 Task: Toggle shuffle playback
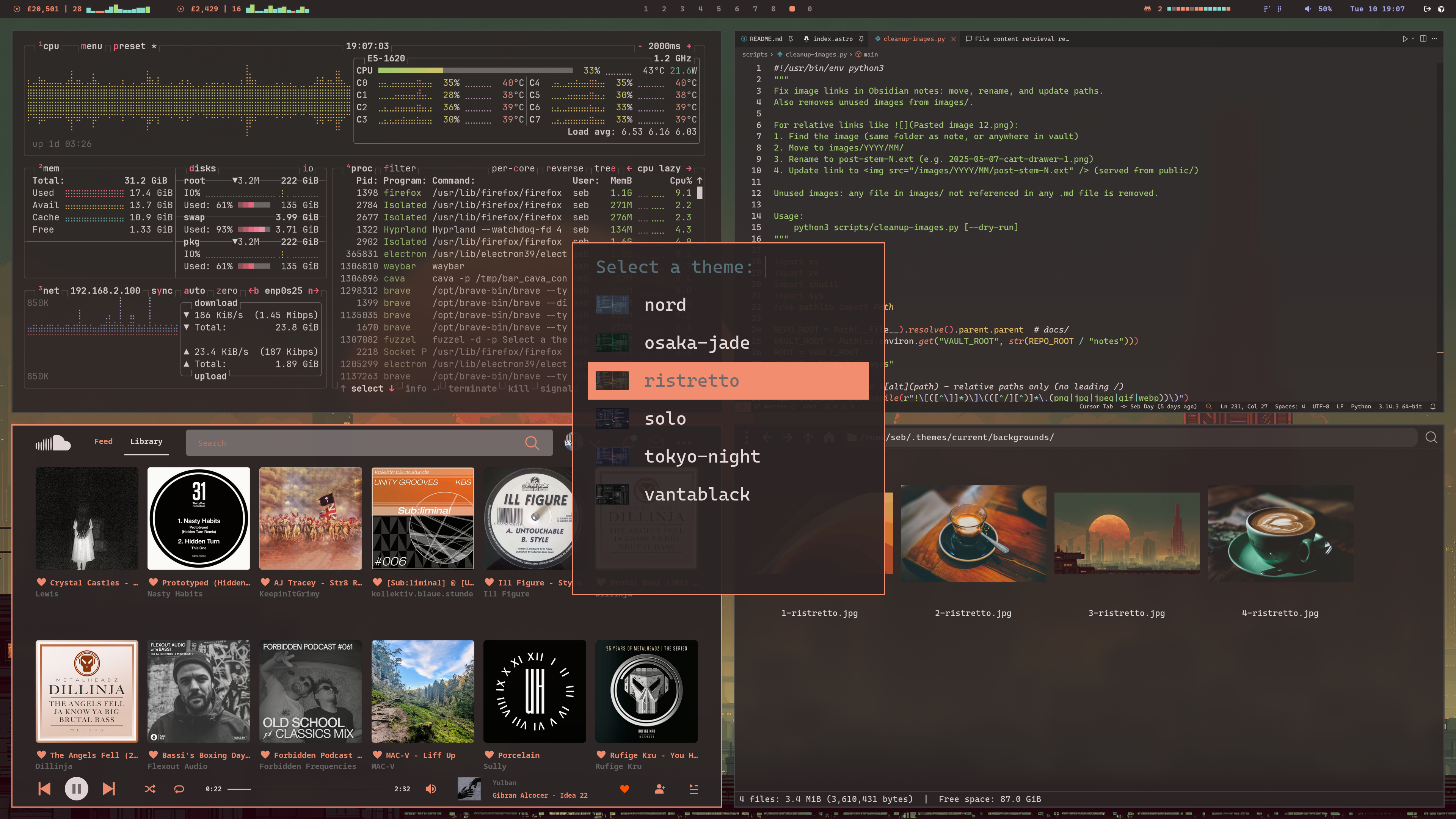(150, 789)
